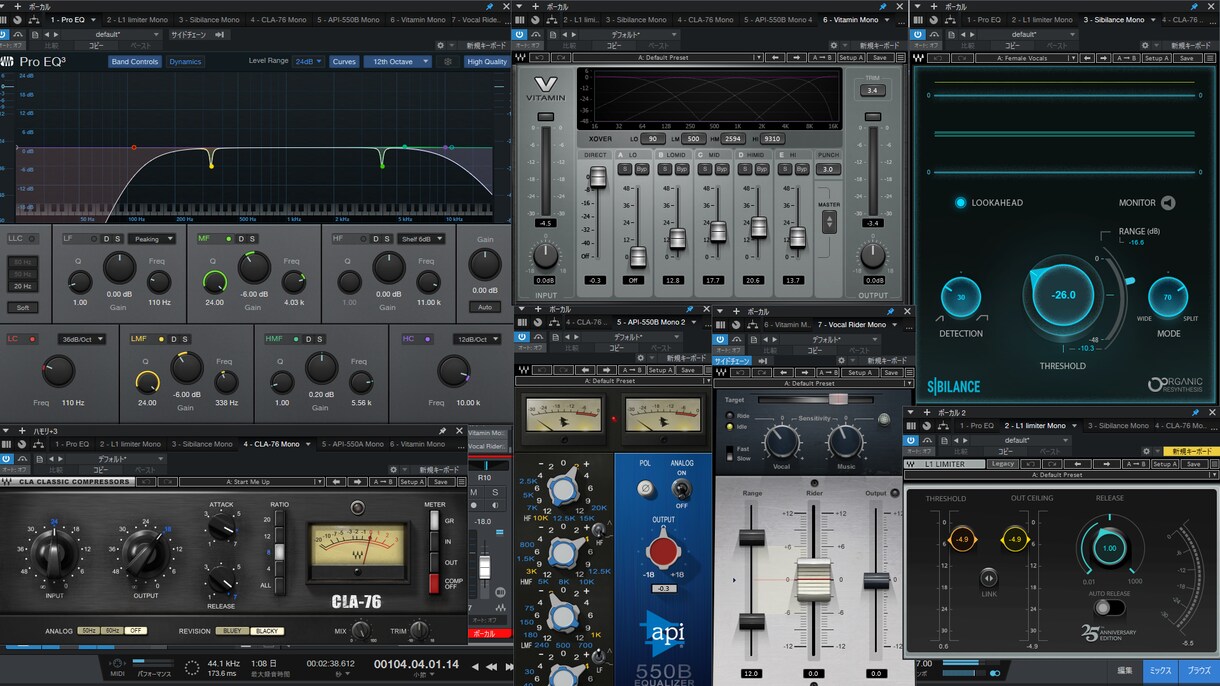
Task: Open the ミックス tab at bottom right
Action: point(1160,670)
